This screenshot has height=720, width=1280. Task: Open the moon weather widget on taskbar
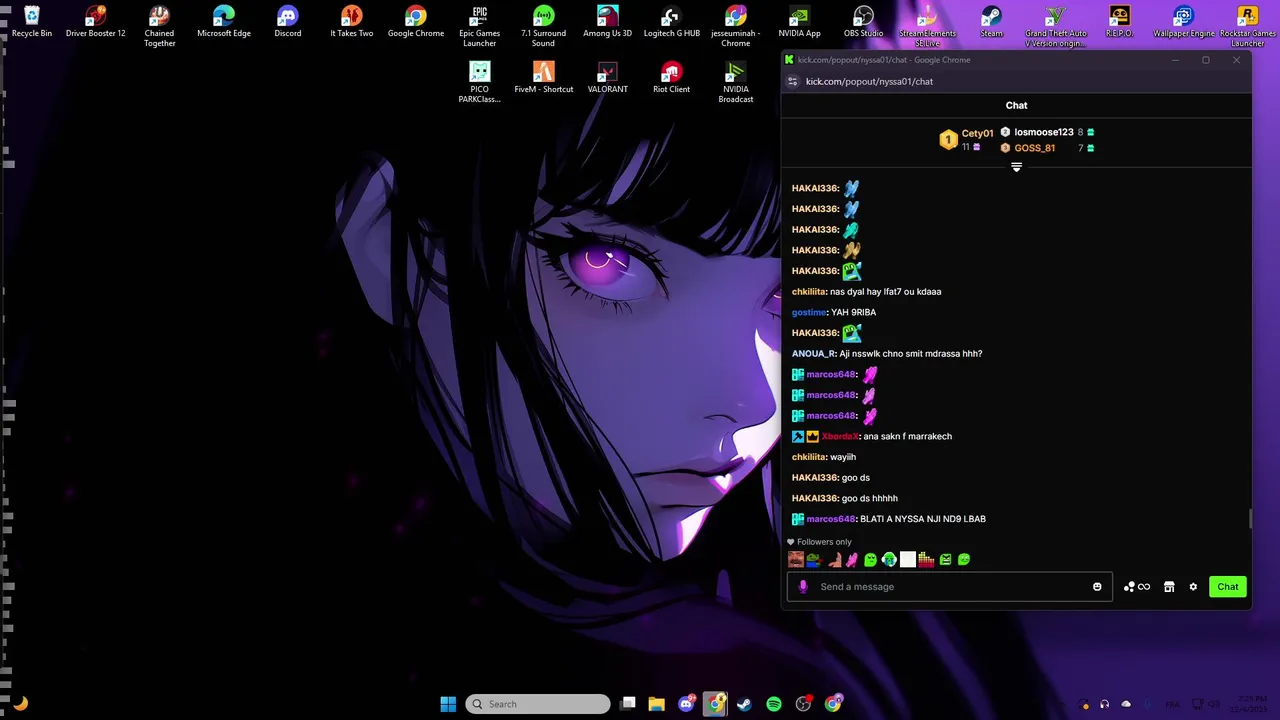(x=20, y=704)
